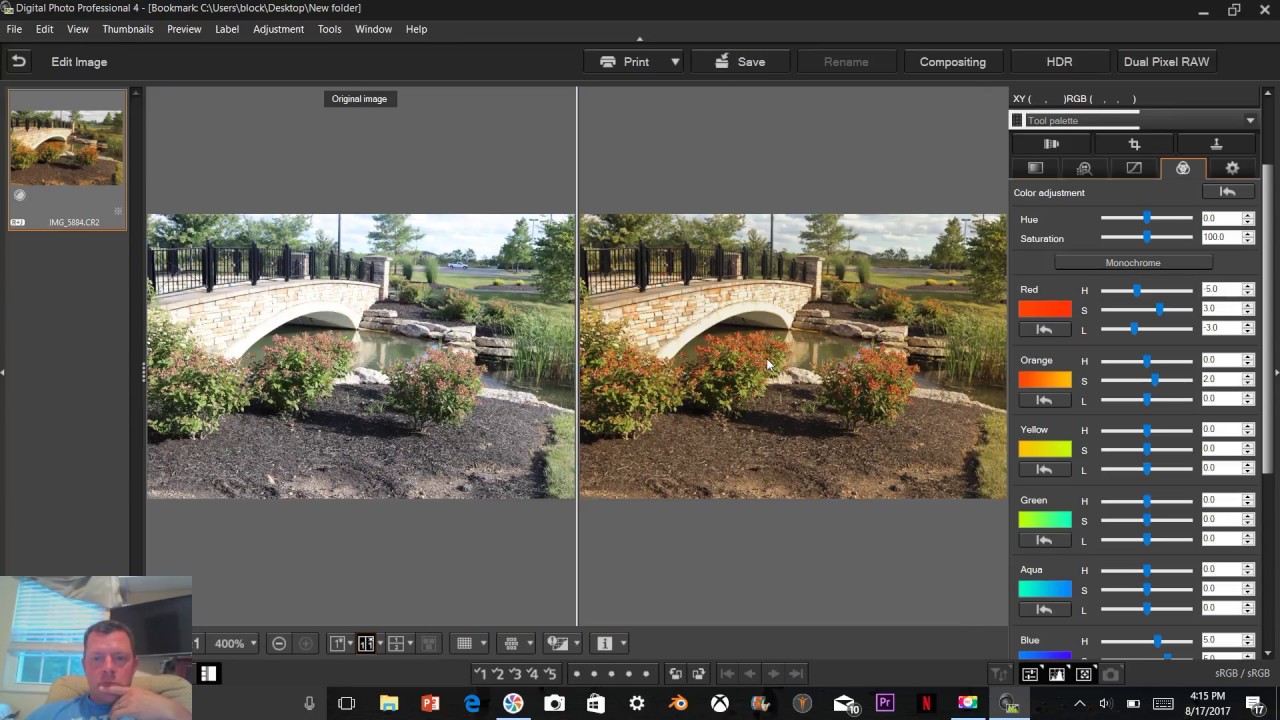This screenshot has width=1280, height=720.
Task: Open the Tools menu
Action: [330, 29]
